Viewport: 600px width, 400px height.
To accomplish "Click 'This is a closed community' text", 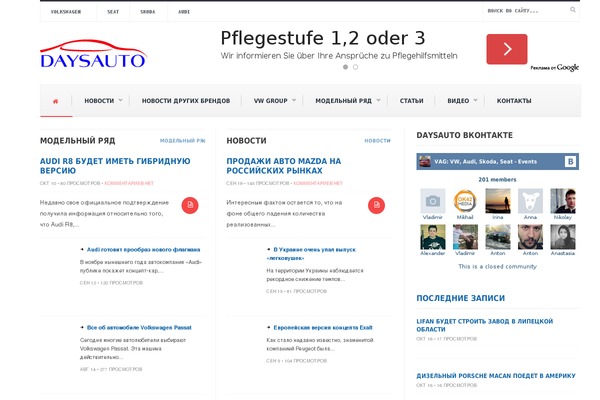I will 497,266.
